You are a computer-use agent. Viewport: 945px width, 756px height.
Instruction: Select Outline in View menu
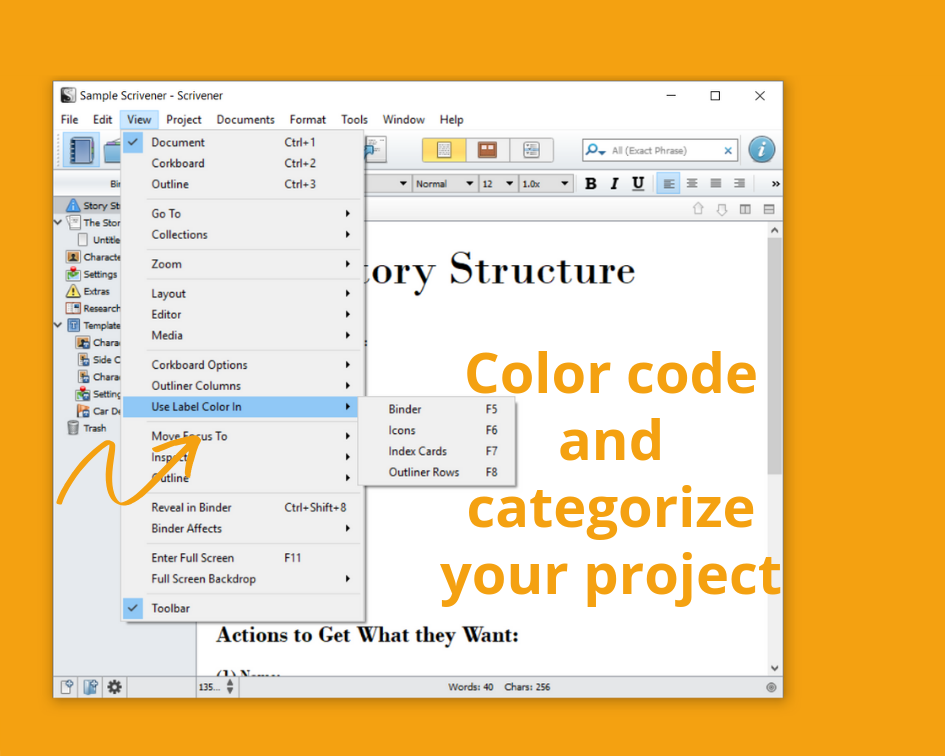[x=242, y=184]
